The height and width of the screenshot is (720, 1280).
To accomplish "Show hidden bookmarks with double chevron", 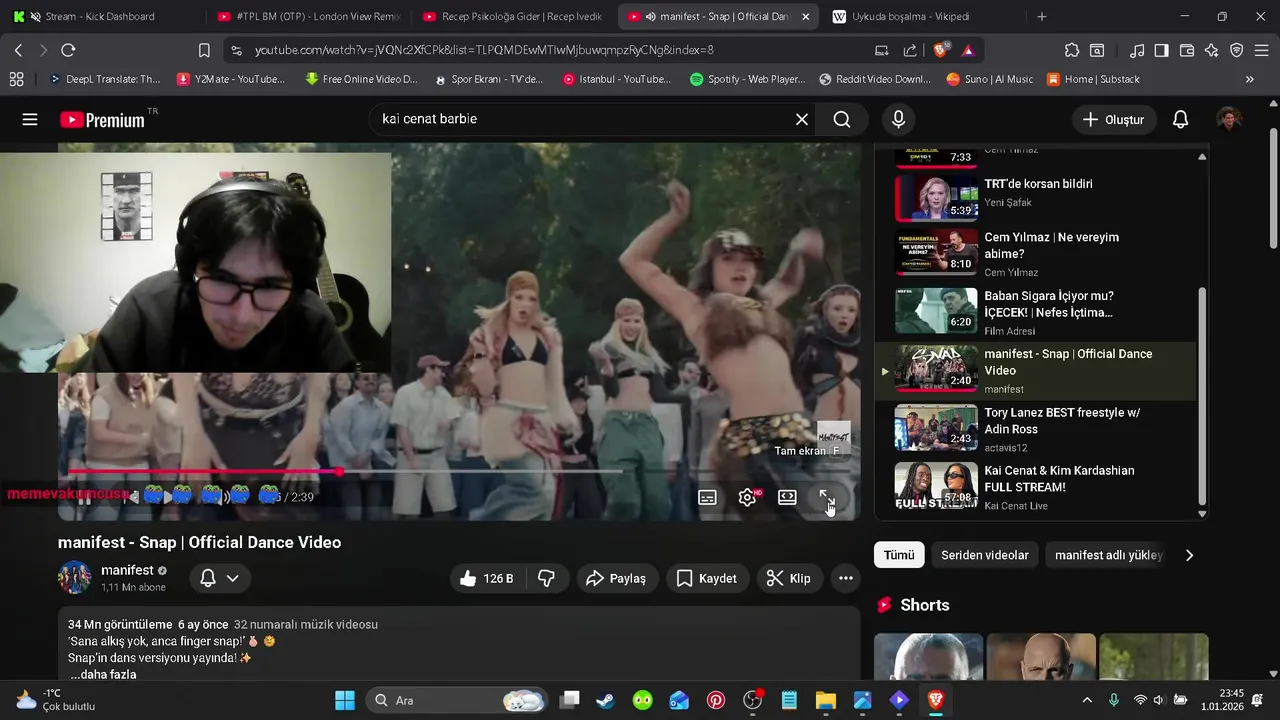I will pyautogui.click(x=1249, y=79).
